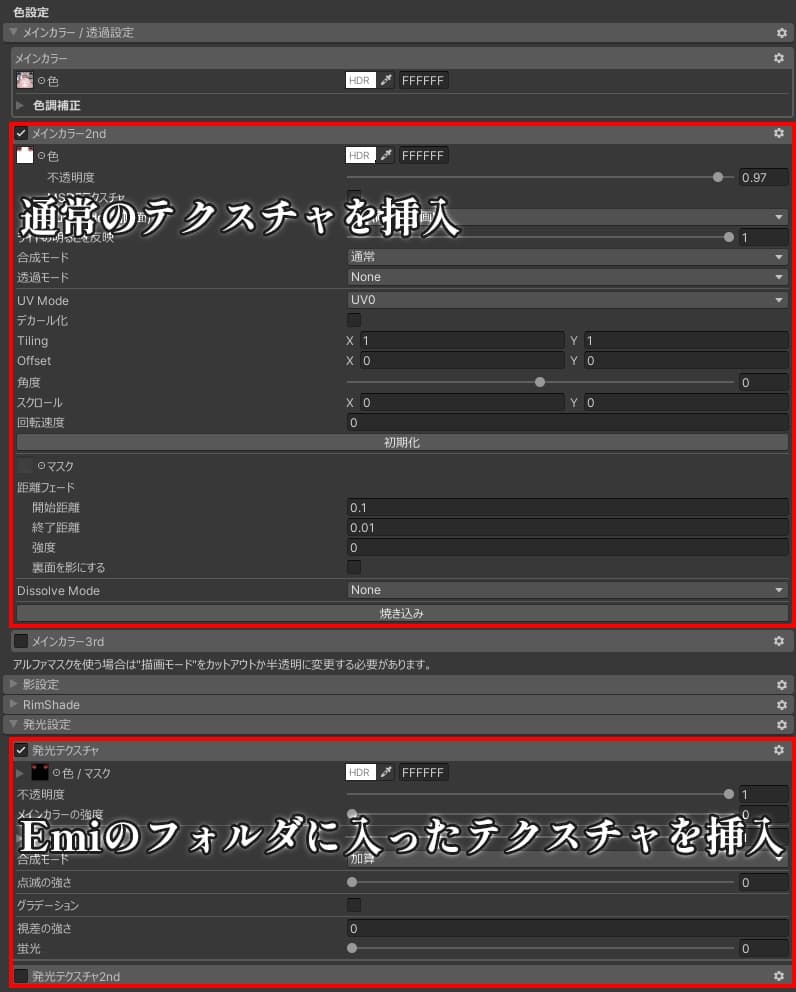This screenshot has height=992, width=796.
Task: Open the 発光テクスチャ HDR color swatch
Action: coord(361,772)
